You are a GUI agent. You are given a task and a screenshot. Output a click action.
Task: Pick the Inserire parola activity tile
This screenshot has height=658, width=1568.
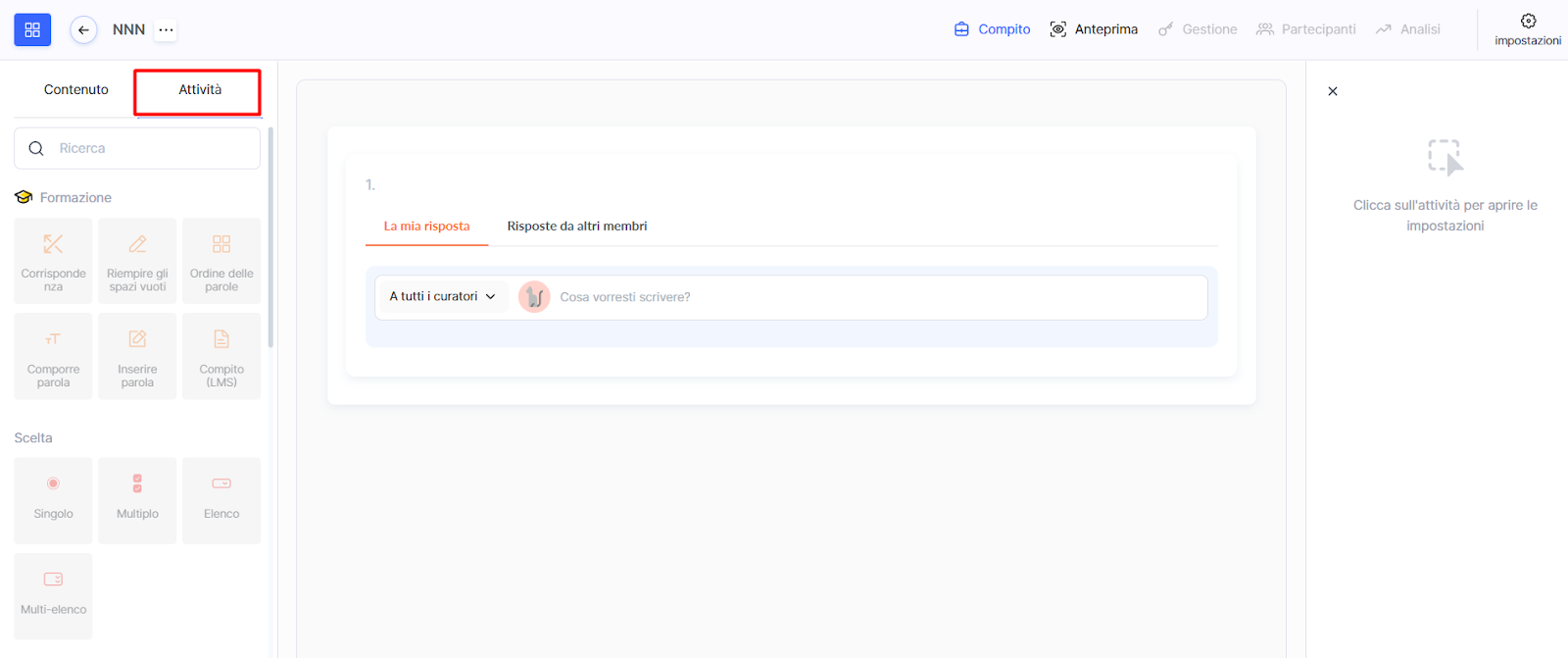coord(137,356)
